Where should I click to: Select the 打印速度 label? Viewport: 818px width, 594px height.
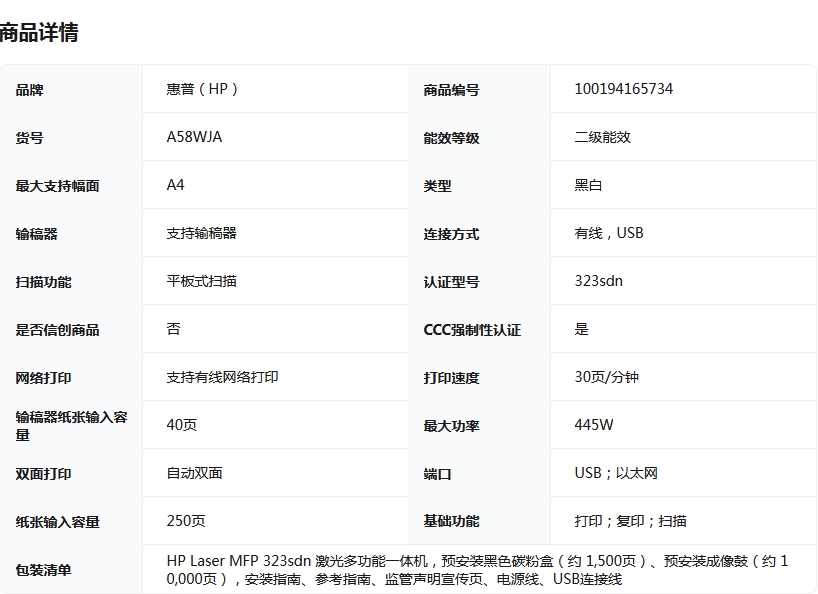pos(451,378)
